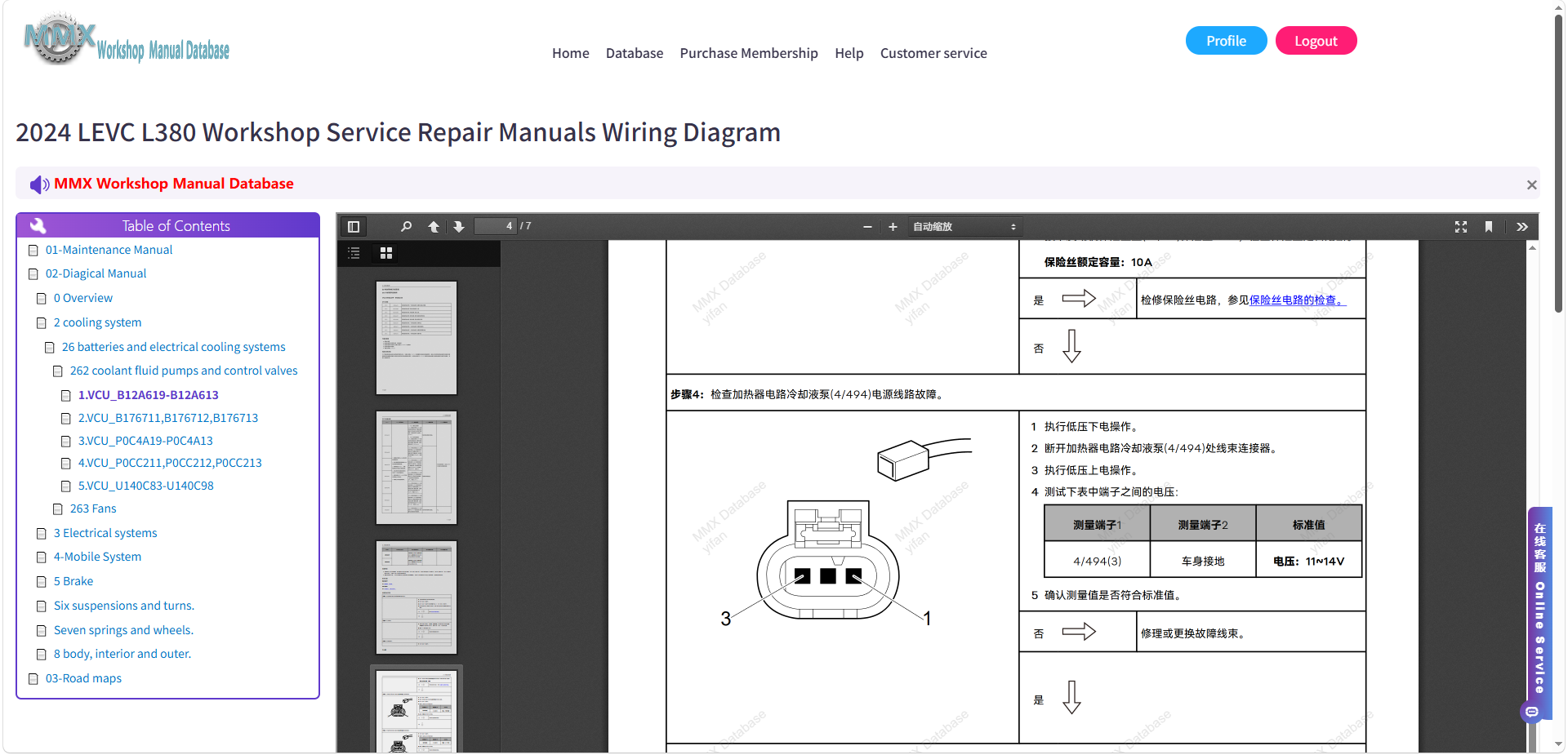The image size is (1568, 755).
Task: Click the PDF page number field
Action: tap(496, 226)
